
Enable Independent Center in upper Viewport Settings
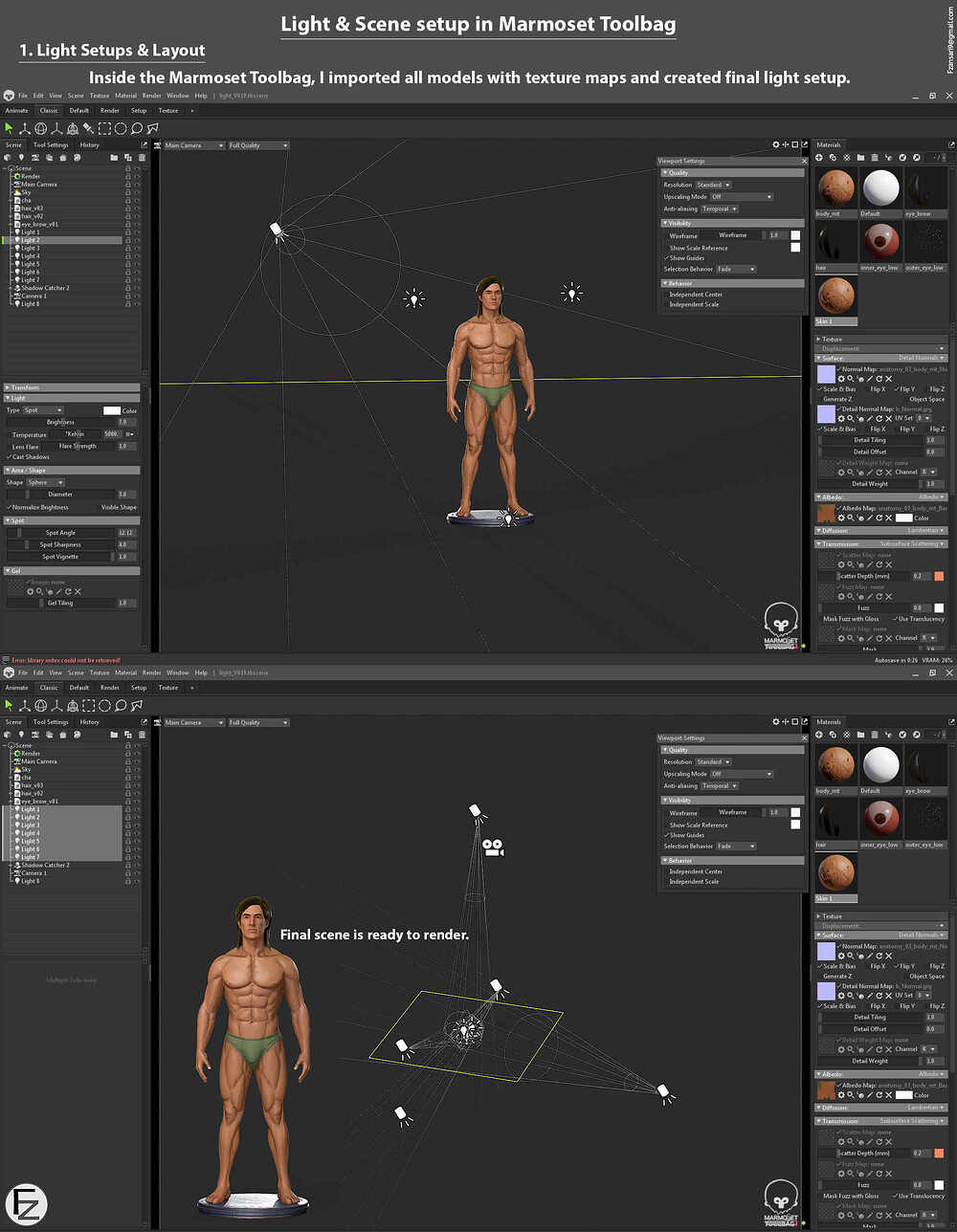(694, 295)
